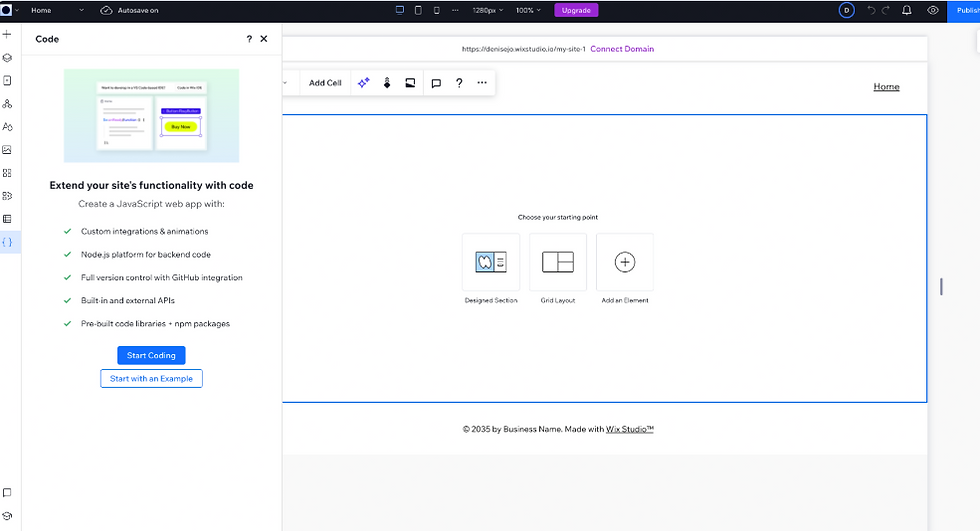Switch to mobile breakpoint view
The width and height of the screenshot is (980, 531).
tap(436, 10)
